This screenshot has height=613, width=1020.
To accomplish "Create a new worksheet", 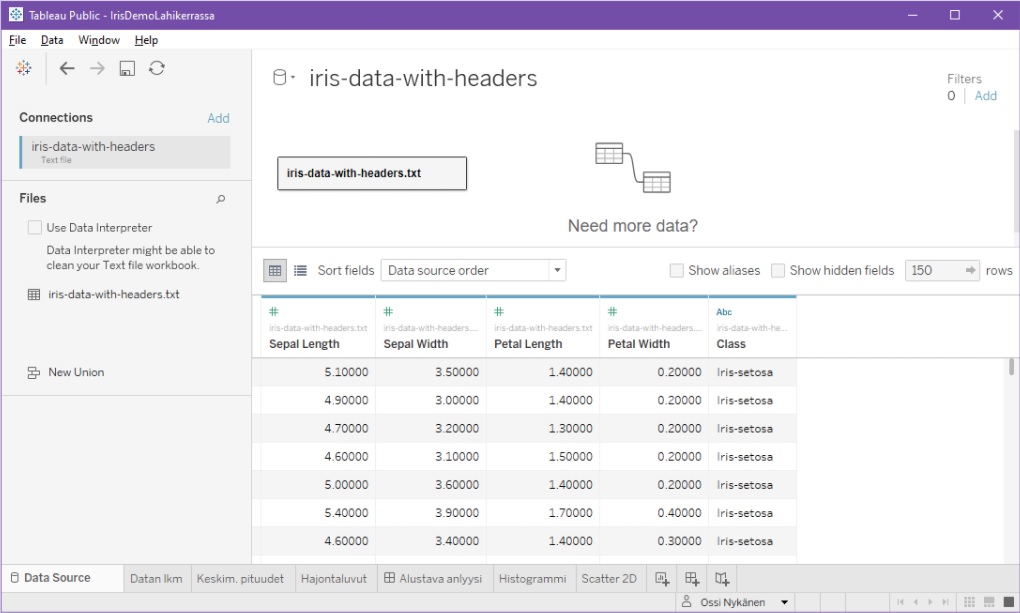I will coord(662,579).
